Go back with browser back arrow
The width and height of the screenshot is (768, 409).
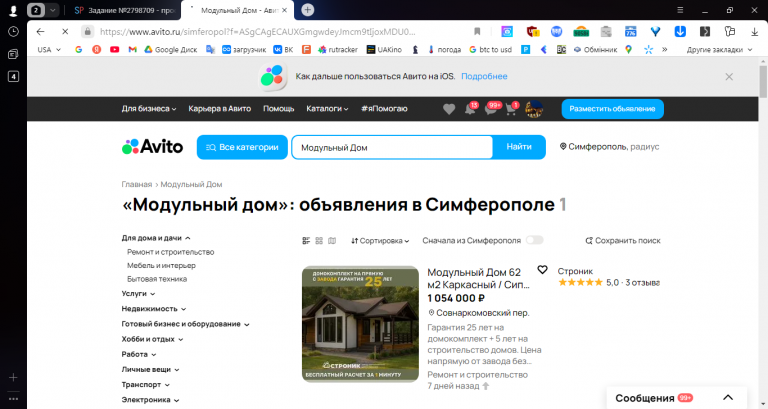(x=41, y=32)
